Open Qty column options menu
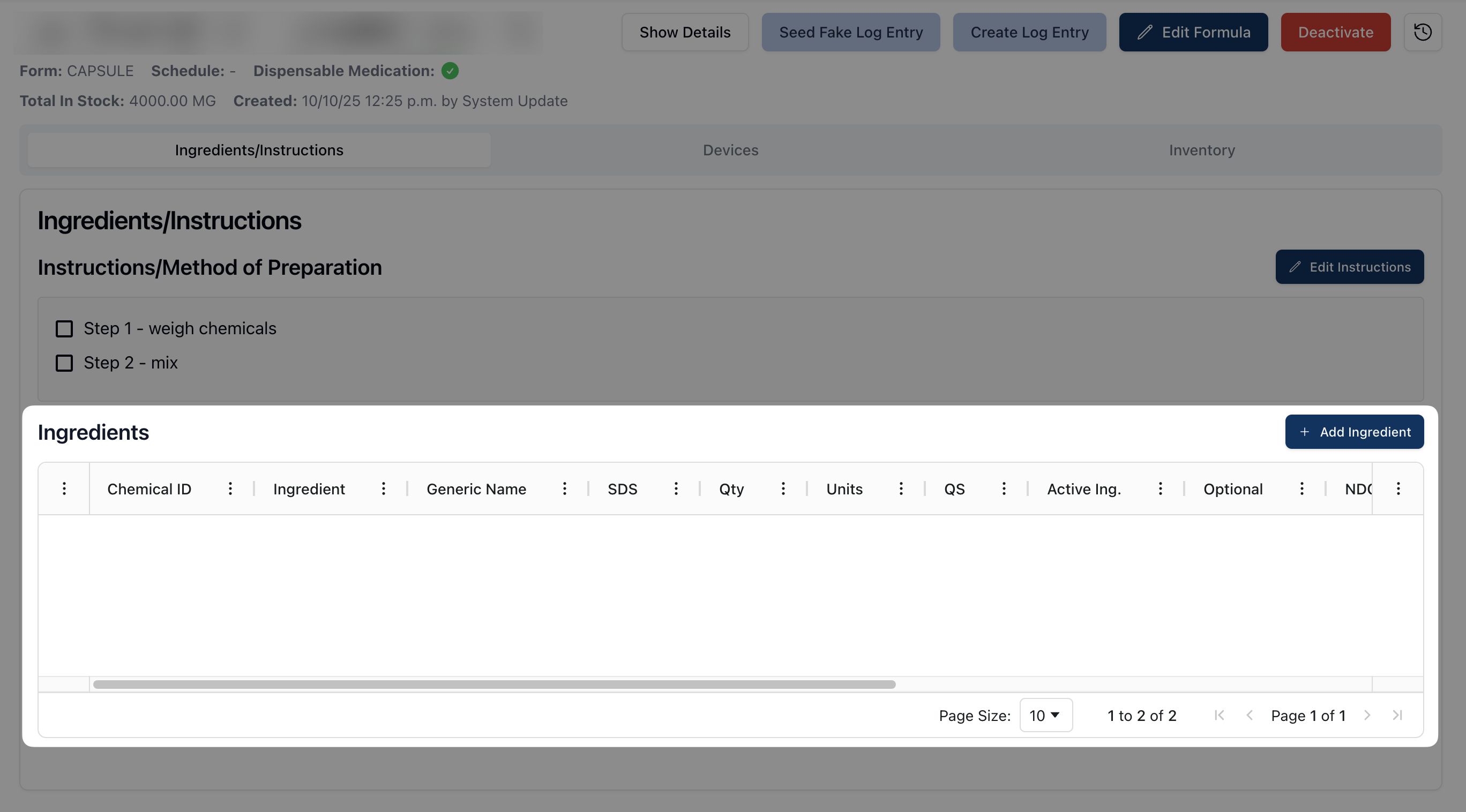The width and height of the screenshot is (1466, 812). 783,489
